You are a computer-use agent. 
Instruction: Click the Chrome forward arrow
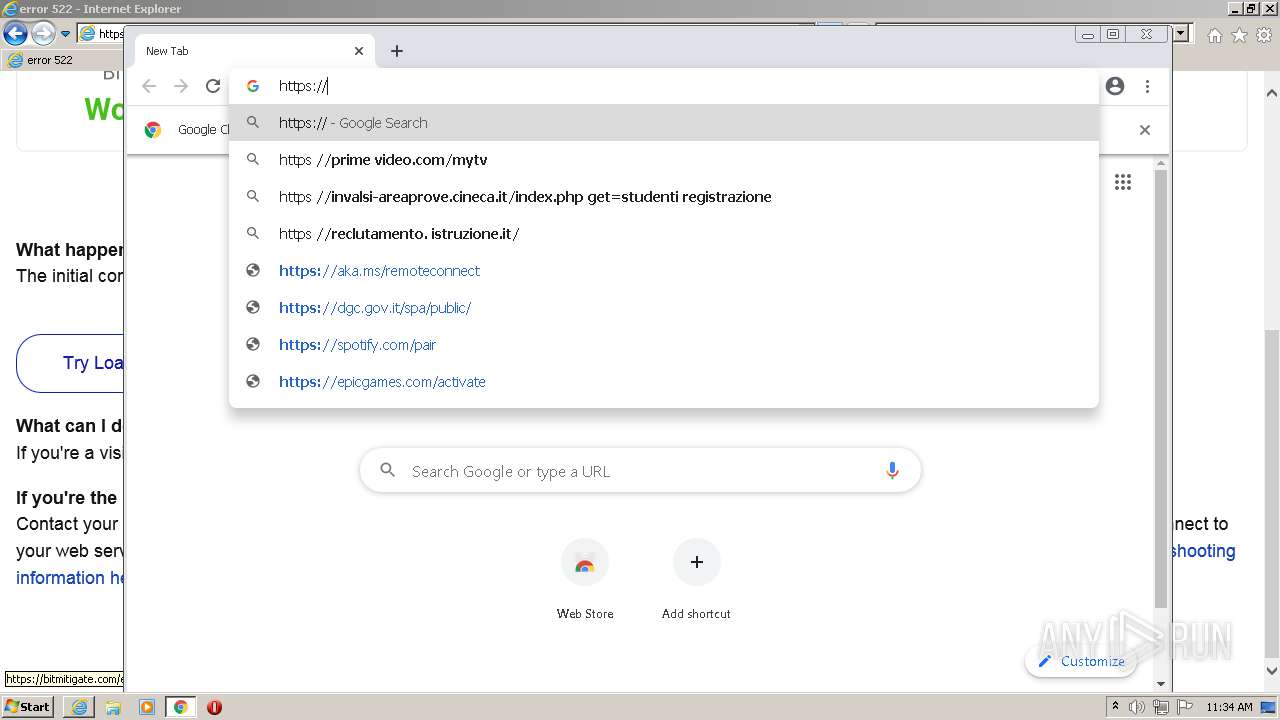point(181,86)
